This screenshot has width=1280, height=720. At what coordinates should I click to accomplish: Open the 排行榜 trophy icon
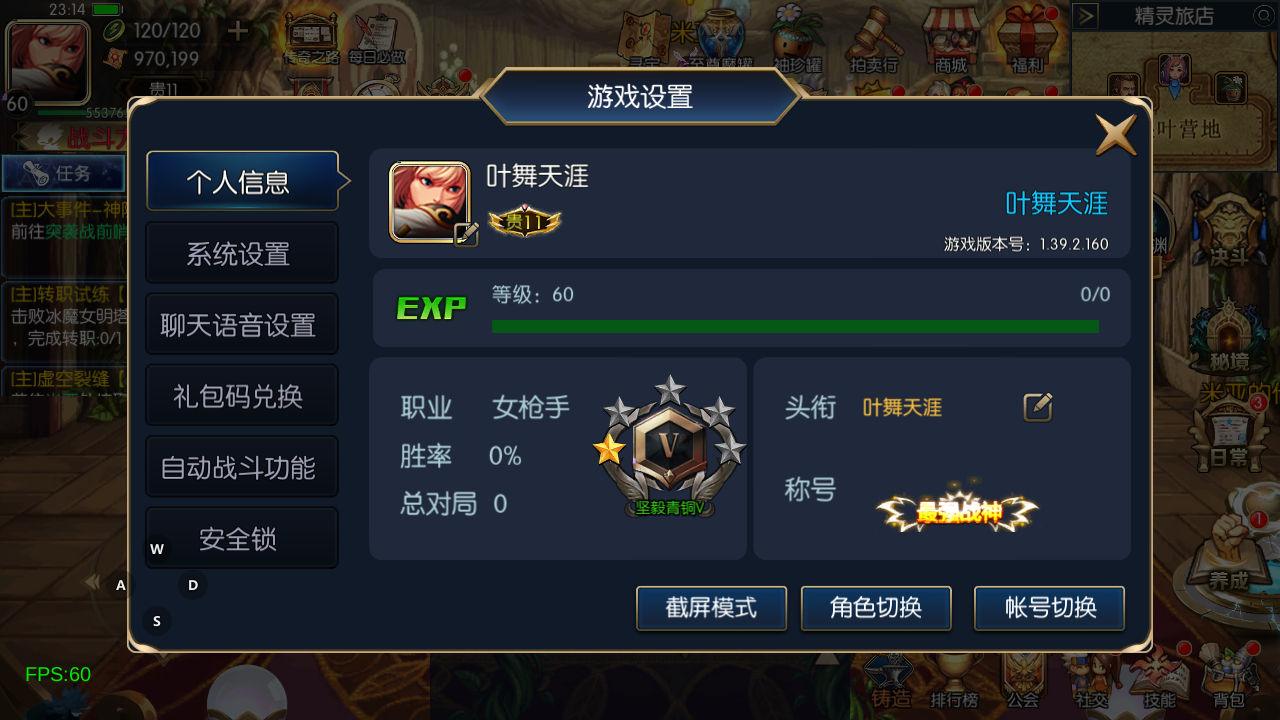pyautogui.click(x=953, y=682)
